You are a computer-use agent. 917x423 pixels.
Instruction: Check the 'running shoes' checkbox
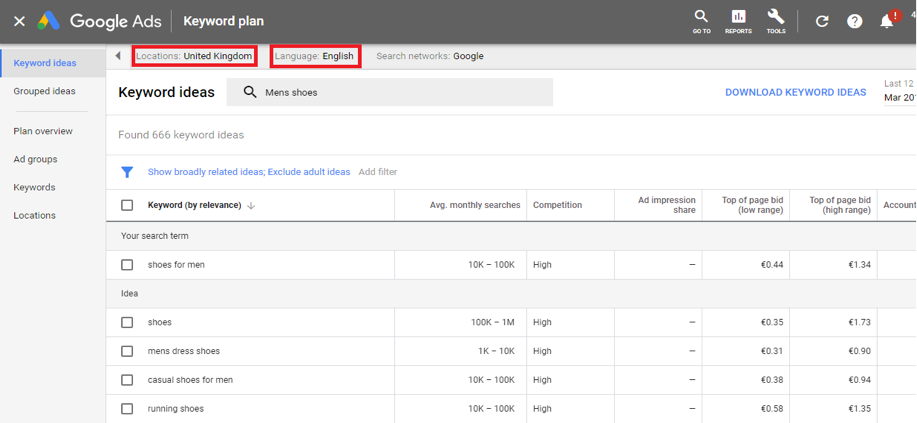pyautogui.click(x=127, y=408)
